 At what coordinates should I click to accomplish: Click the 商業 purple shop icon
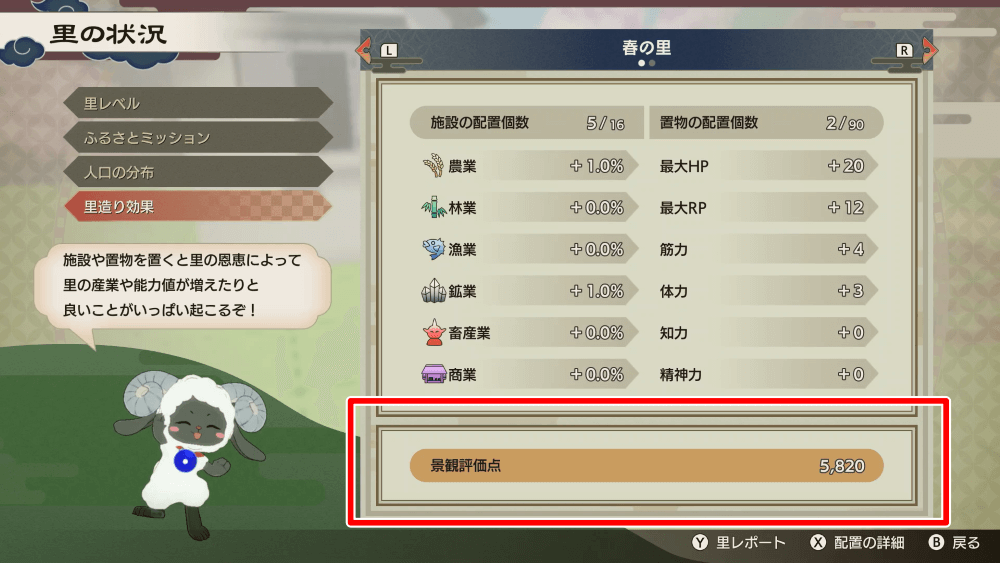pyautogui.click(x=434, y=374)
